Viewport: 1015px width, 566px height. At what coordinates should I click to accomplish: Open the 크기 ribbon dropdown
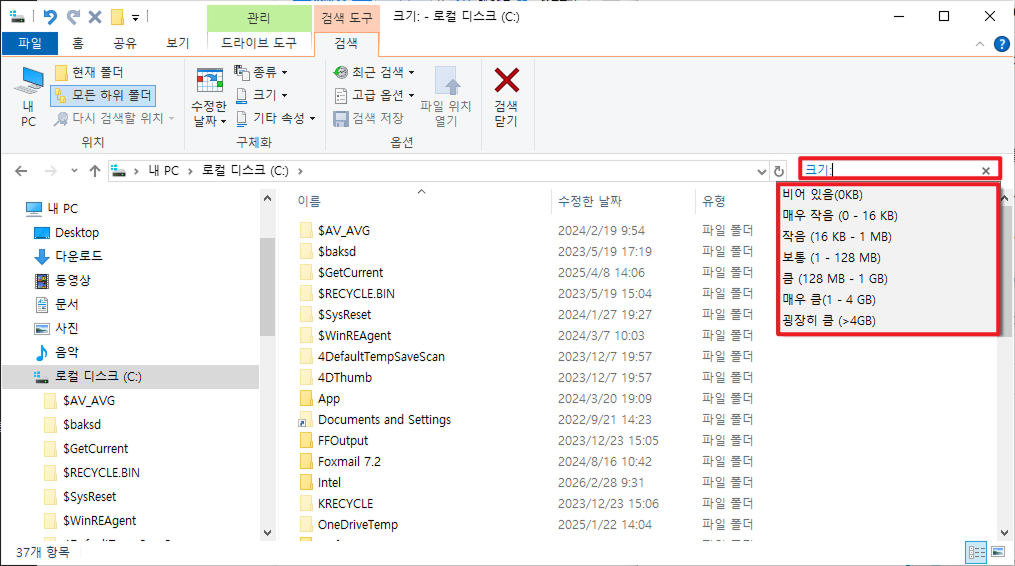point(261,95)
